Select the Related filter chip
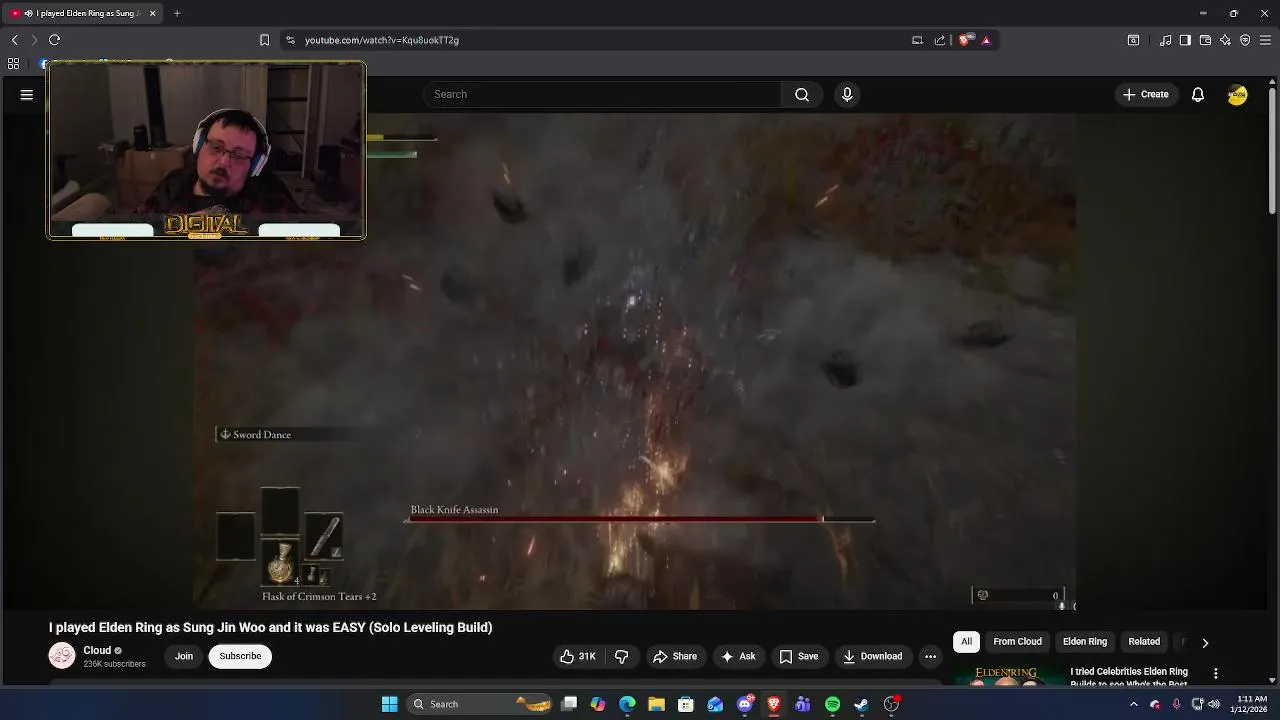This screenshot has width=1280, height=720. (x=1144, y=641)
